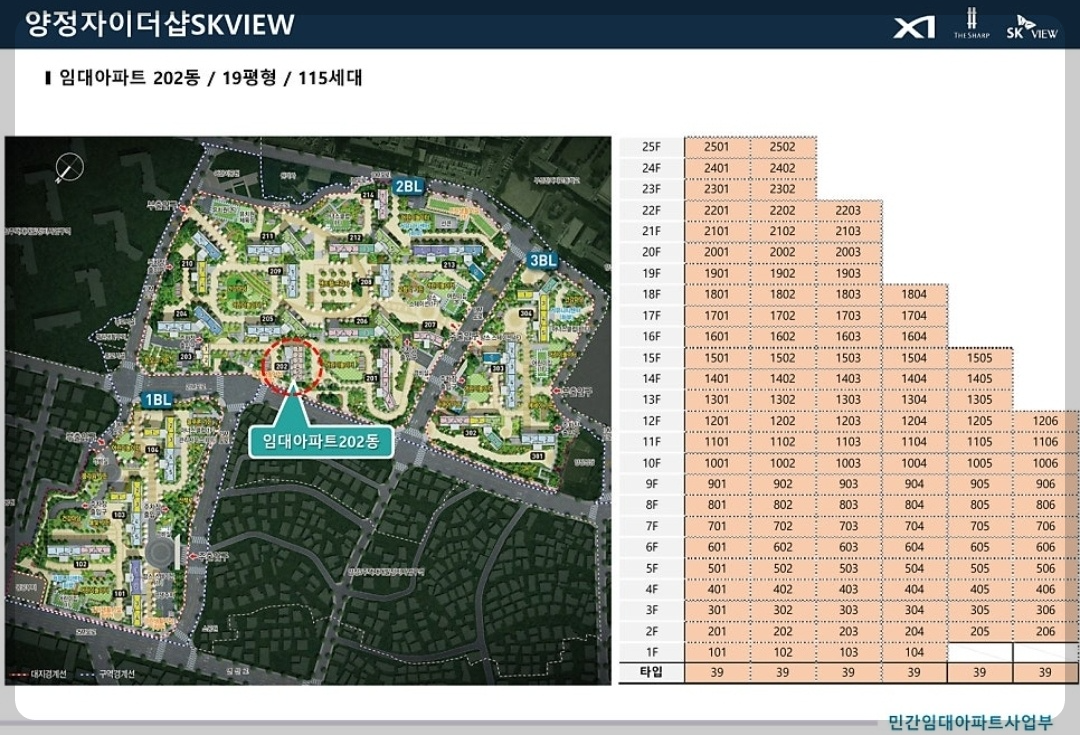Click the 민간임대아파트사업부 footer text
1080x735 pixels.
click(x=970, y=721)
